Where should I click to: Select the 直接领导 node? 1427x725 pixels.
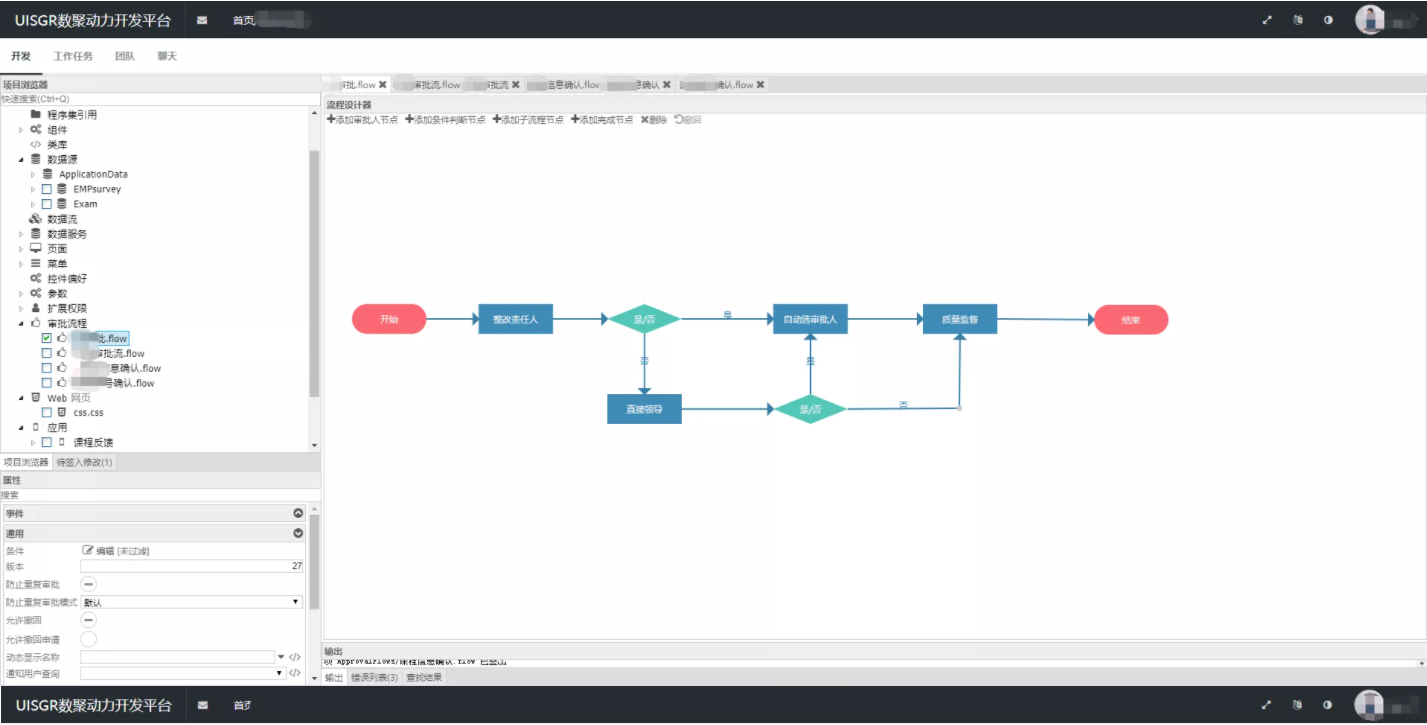coord(644,408)
